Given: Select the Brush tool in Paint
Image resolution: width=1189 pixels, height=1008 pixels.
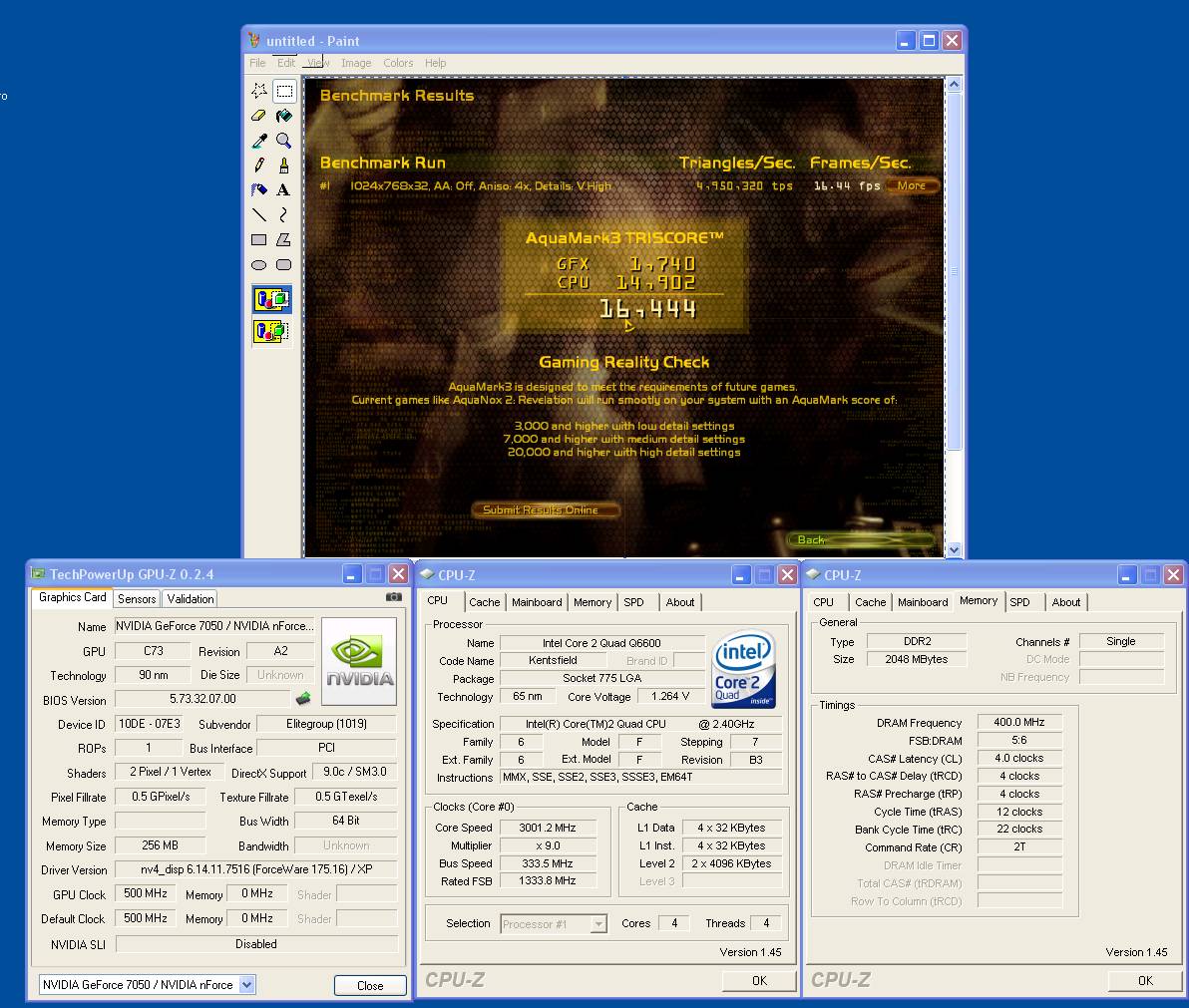Looking at the screenshot, I should [284, 166].
